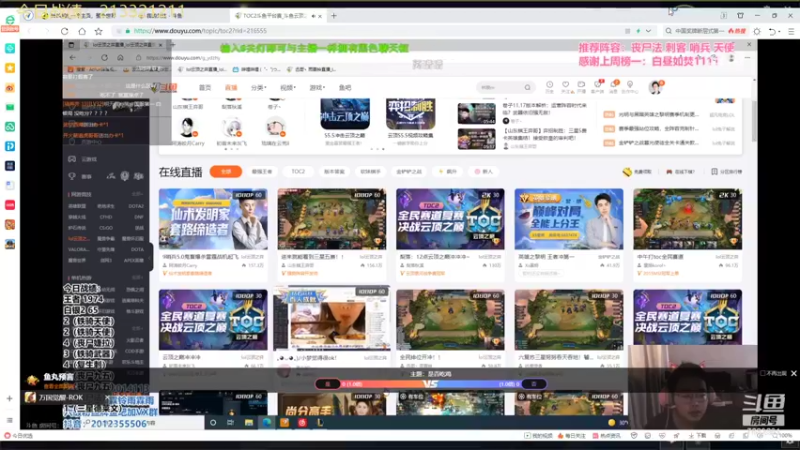
Task: Open 每日关注 in the status bar
Action: pos(571,436)
